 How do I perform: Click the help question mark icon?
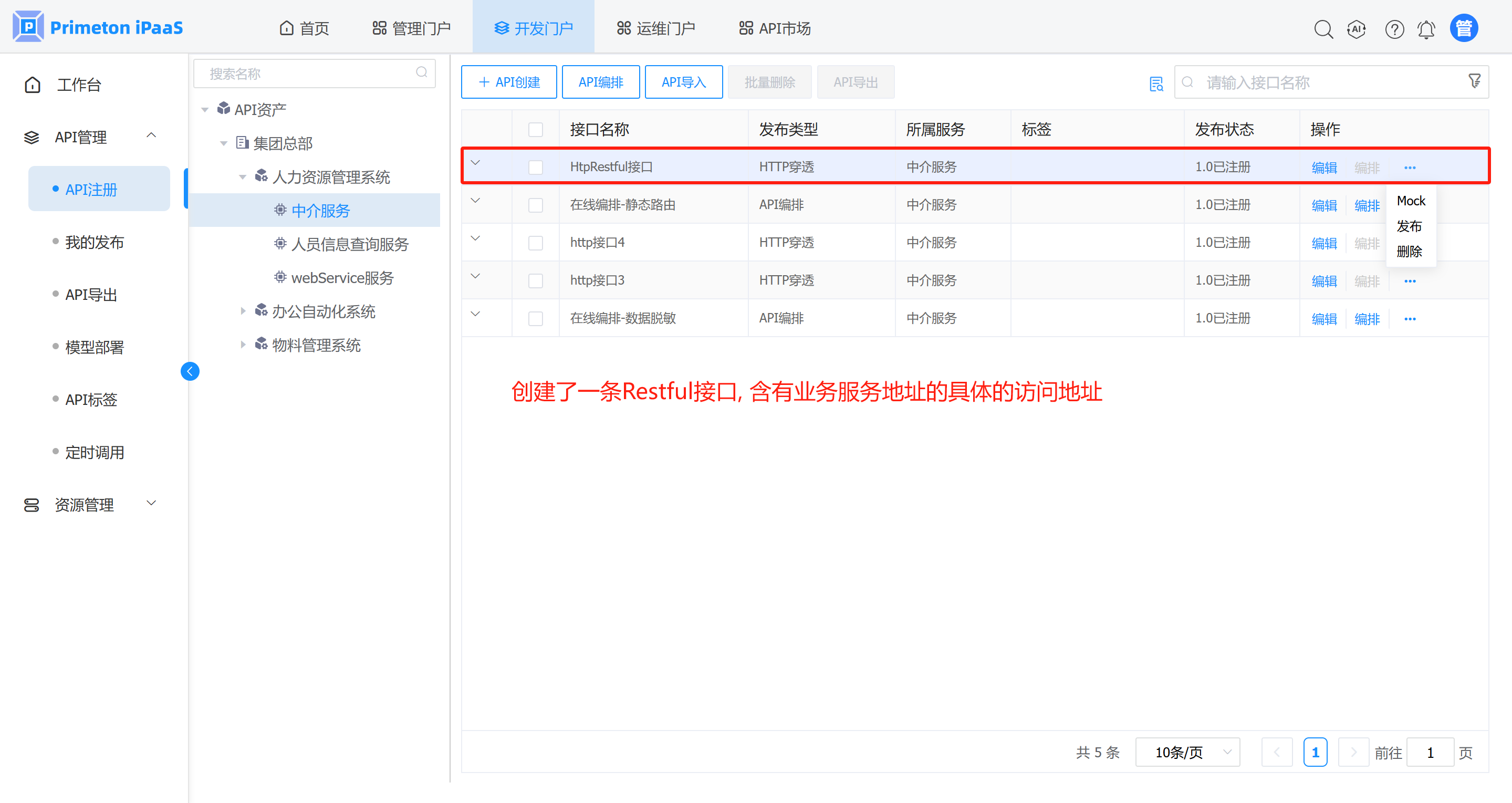click(1394, 29)
